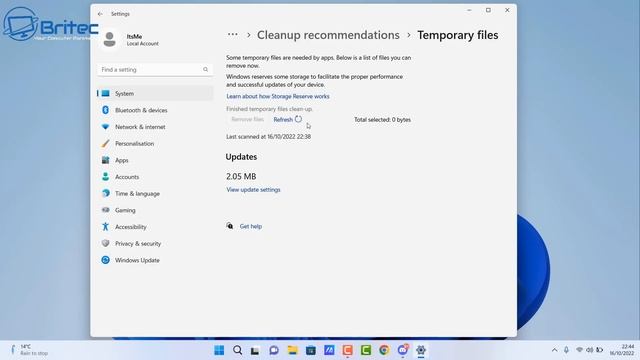
Task: Open Microsoft Store from the taskbar
Action: tap(311, 350)
